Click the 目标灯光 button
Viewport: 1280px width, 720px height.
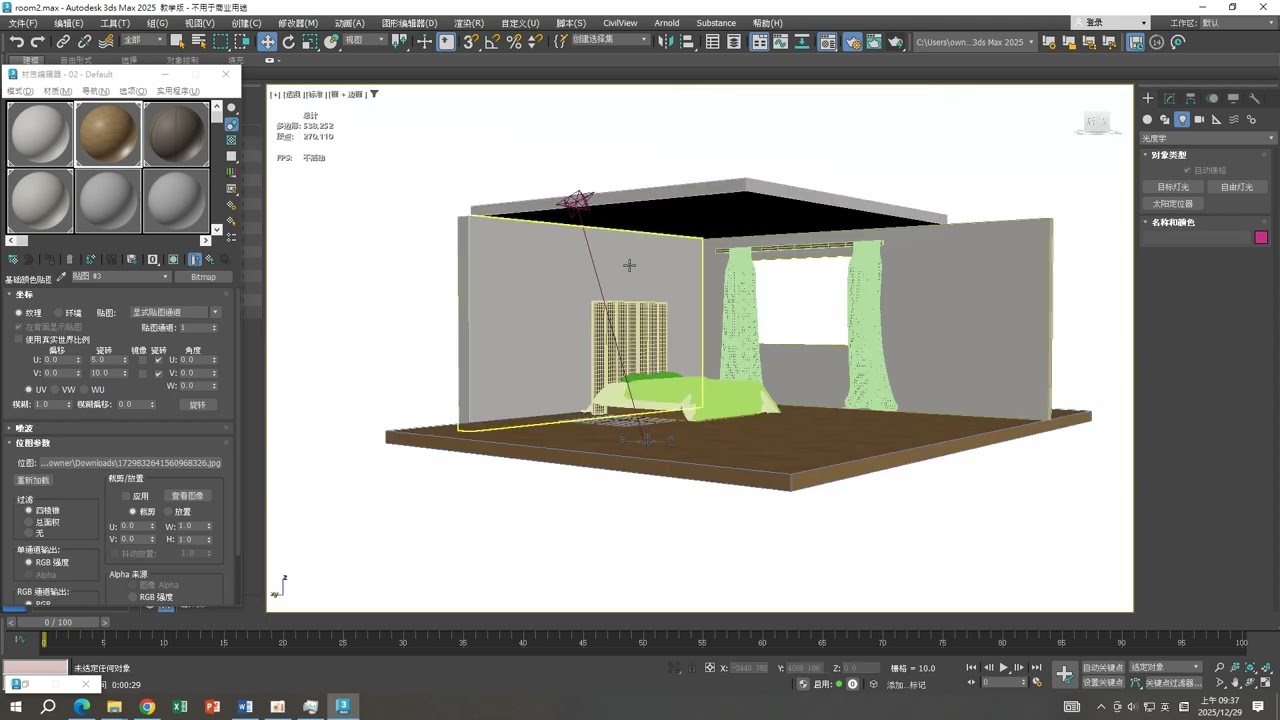tap(1173, 187)
